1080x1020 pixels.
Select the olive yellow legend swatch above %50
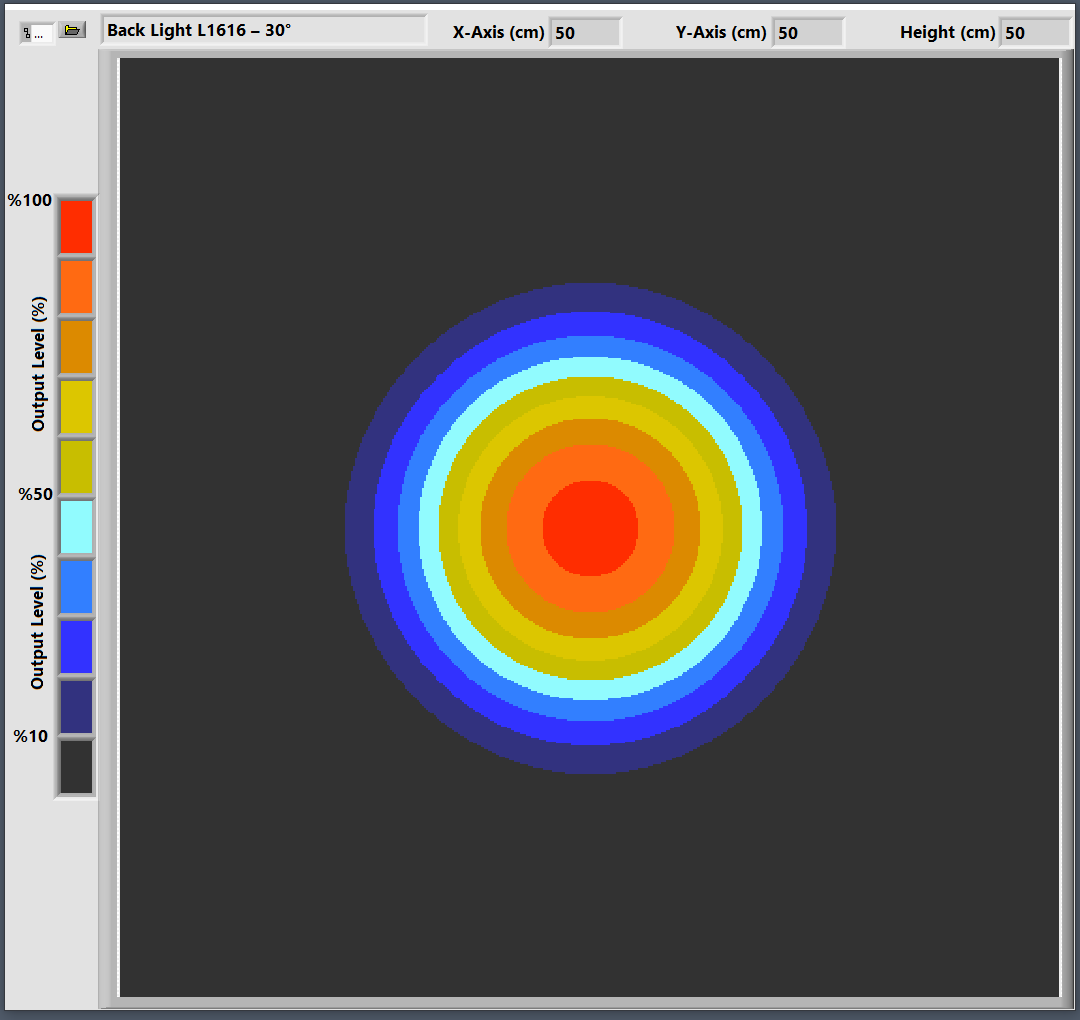76,467
